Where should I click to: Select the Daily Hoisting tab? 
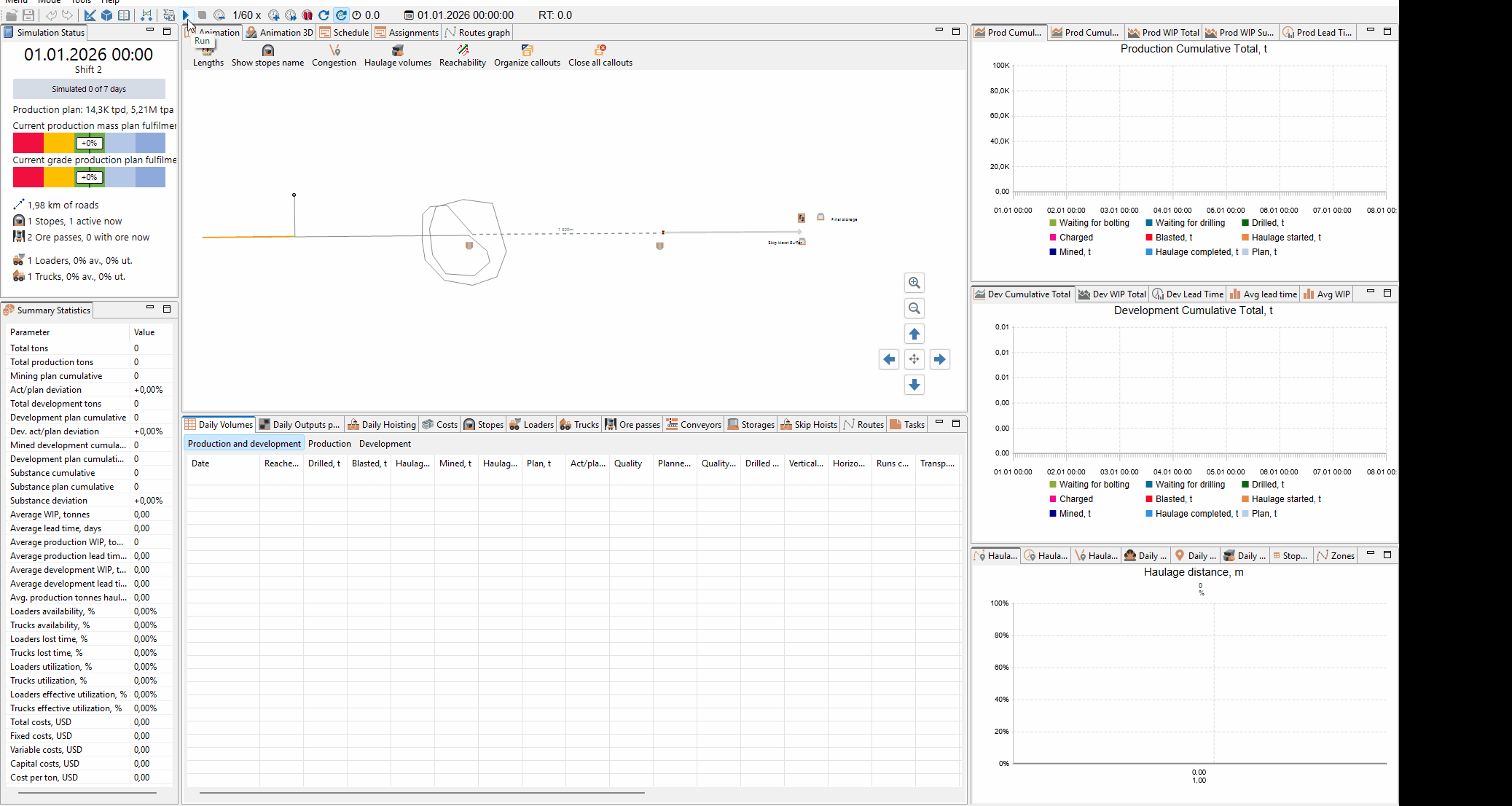382,424
